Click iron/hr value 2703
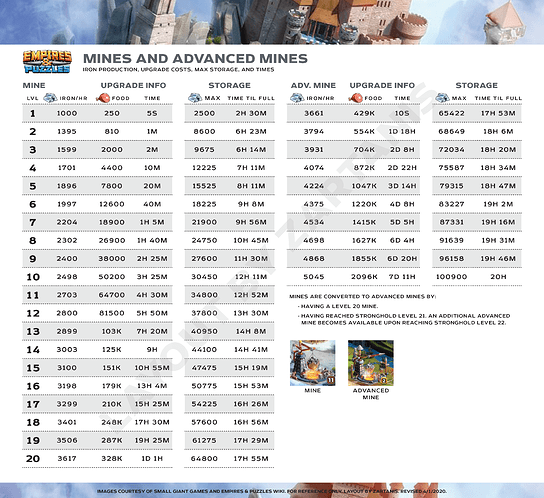 click(67, 295)
